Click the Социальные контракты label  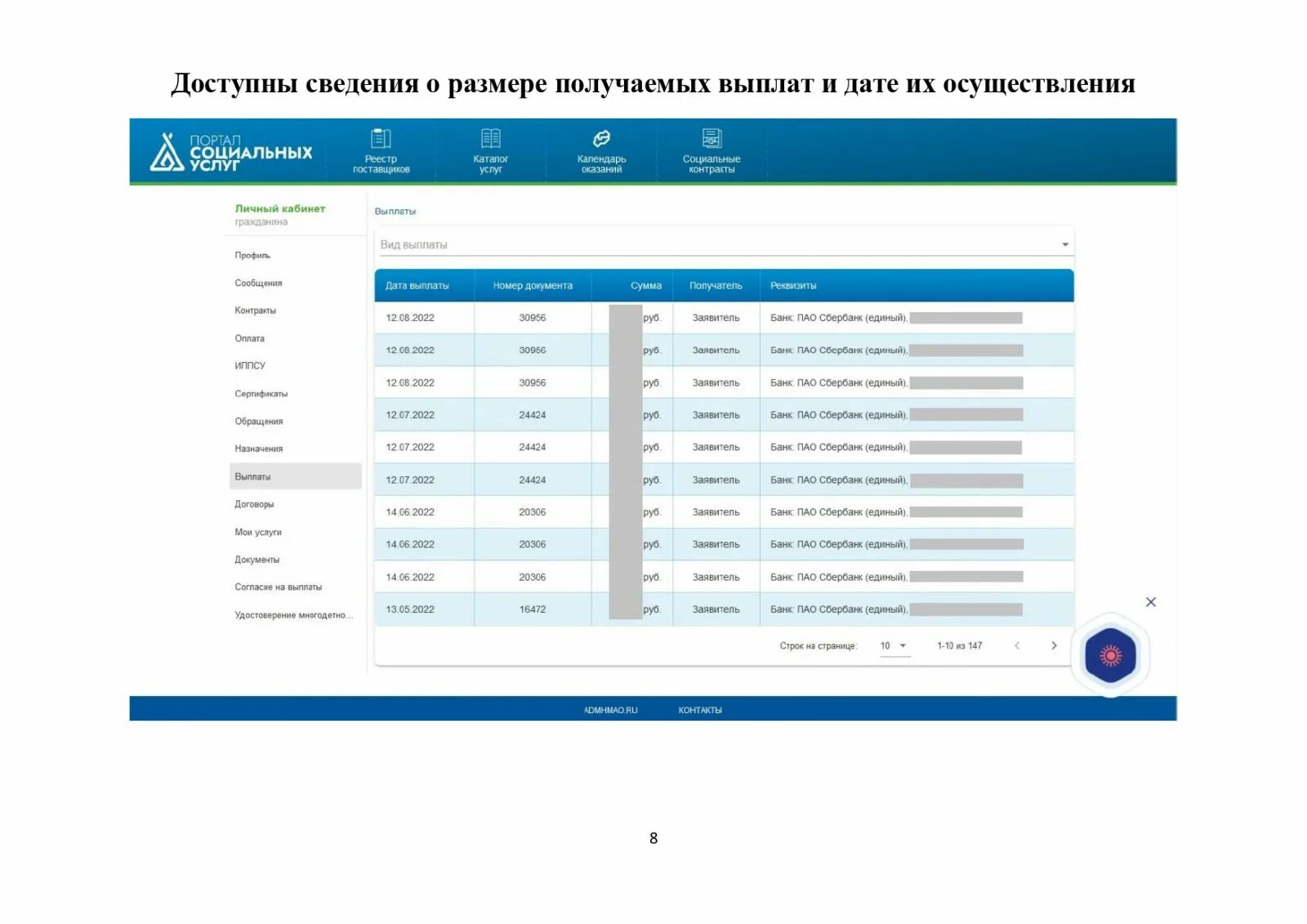pyautogui.click(x=711, y=164)
